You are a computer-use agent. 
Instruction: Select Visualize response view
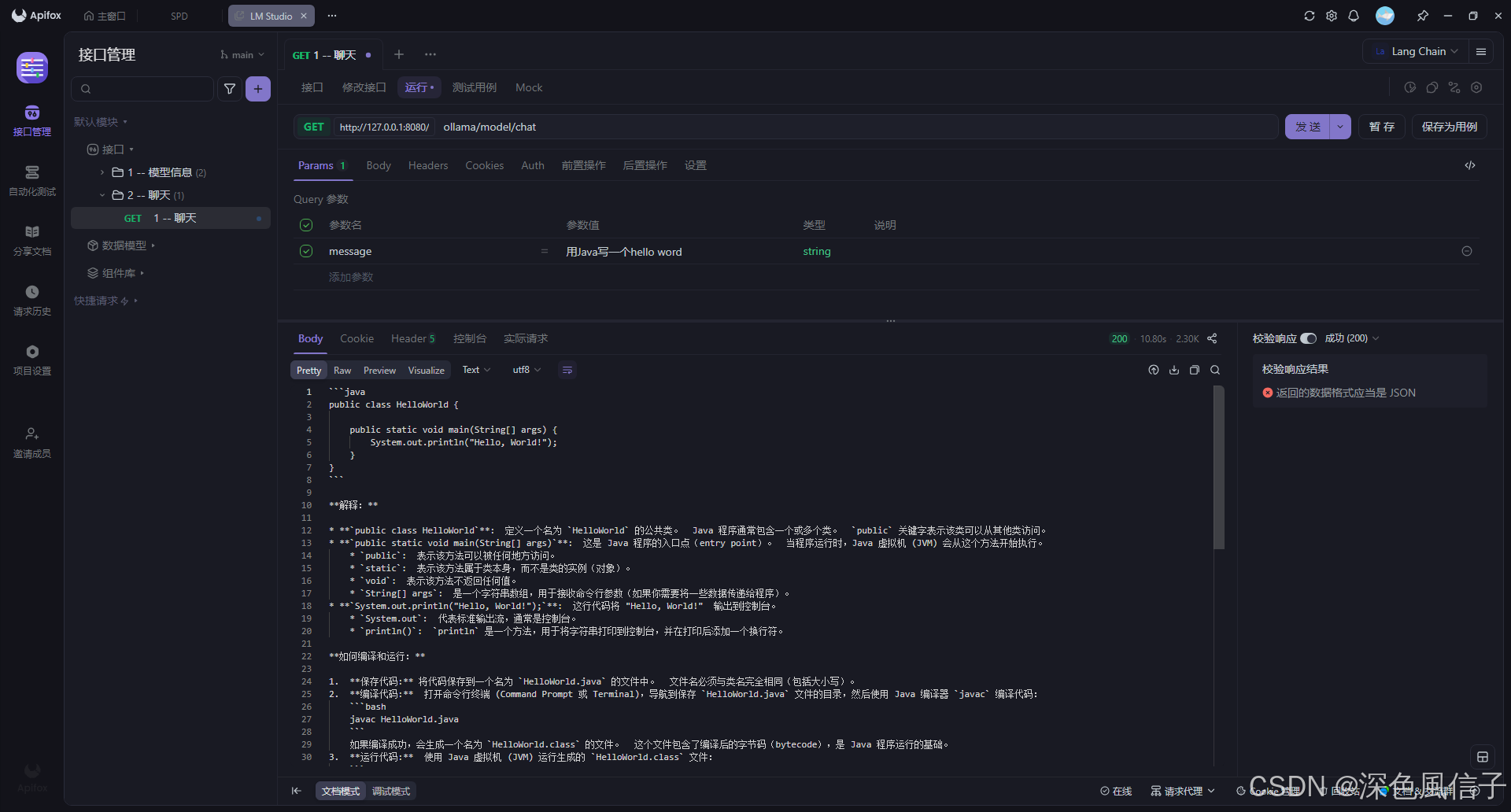pos(426,370)
